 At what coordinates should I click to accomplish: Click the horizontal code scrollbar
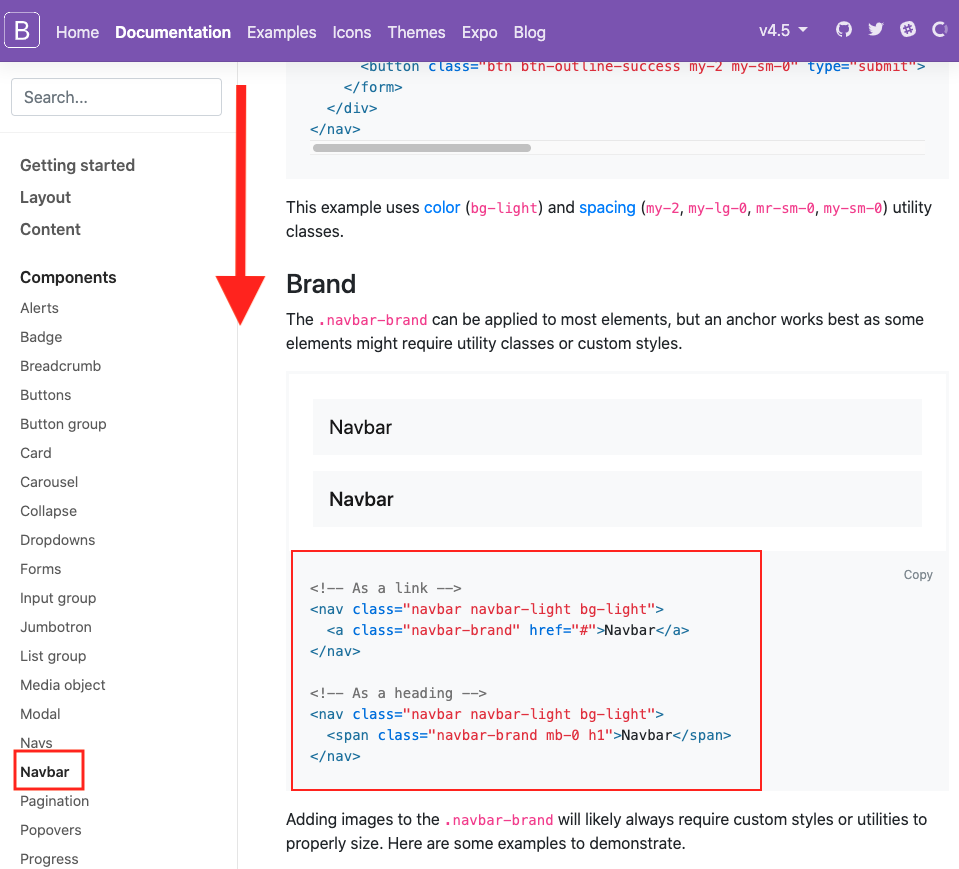click(421, 148)
